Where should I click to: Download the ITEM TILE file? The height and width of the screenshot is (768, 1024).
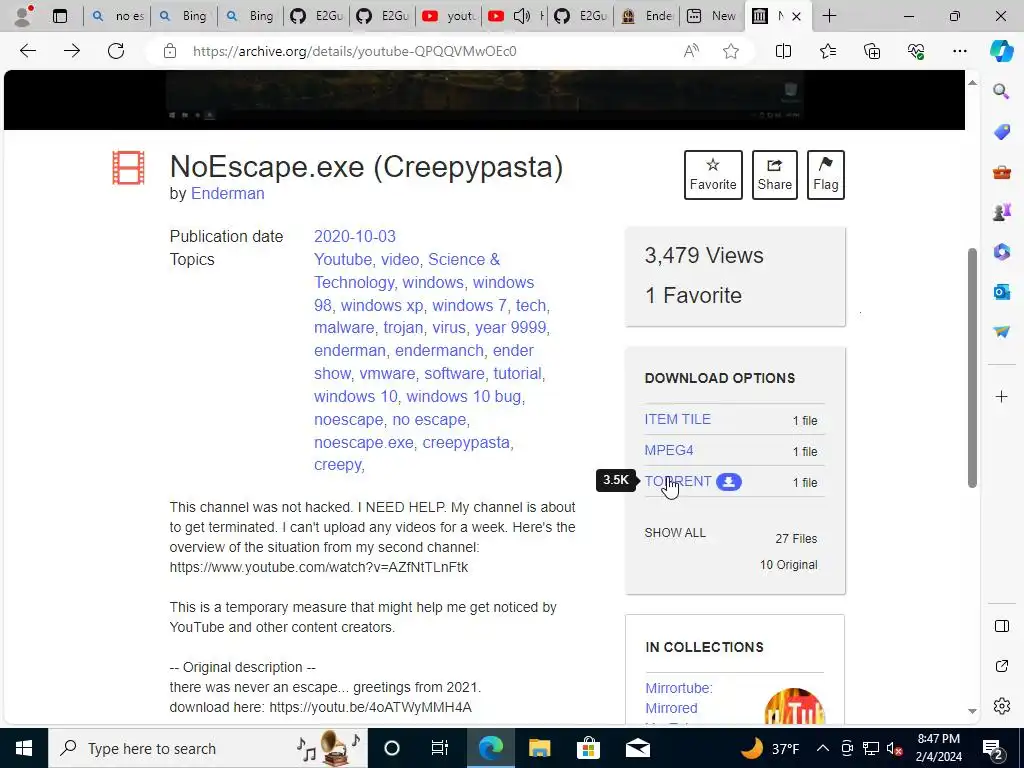click(x=677, y=419)
